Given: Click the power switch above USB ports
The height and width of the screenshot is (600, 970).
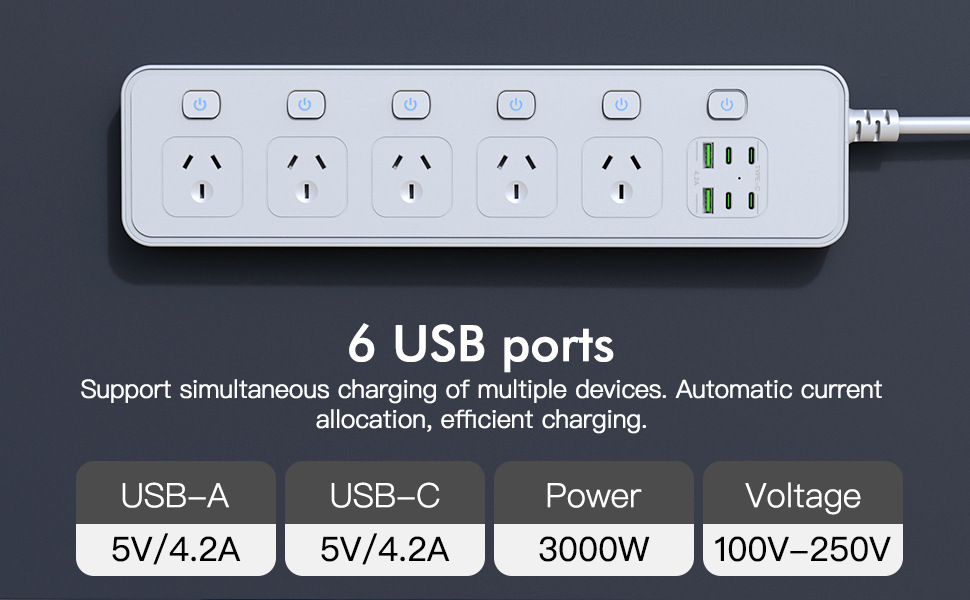Looking at the screenshot, I should (727, 105).
